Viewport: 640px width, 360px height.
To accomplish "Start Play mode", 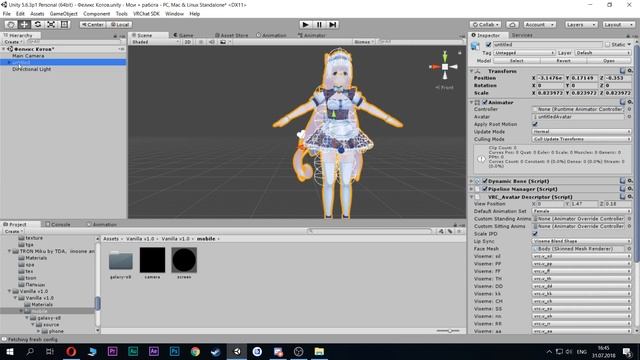I will [305, 24].
